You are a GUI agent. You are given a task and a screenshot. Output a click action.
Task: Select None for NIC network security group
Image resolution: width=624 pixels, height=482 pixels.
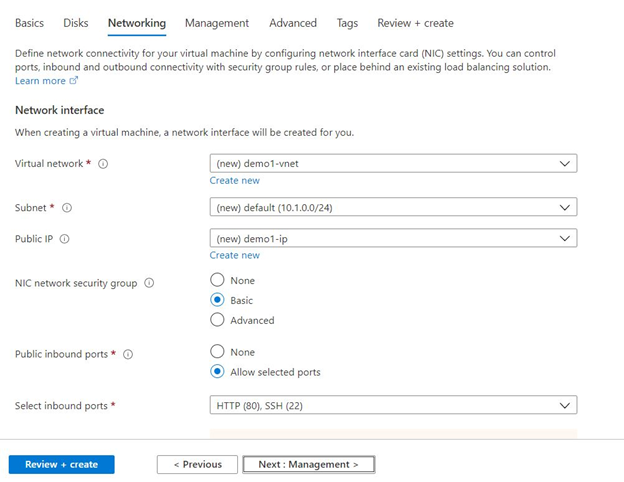coord(217,281)
